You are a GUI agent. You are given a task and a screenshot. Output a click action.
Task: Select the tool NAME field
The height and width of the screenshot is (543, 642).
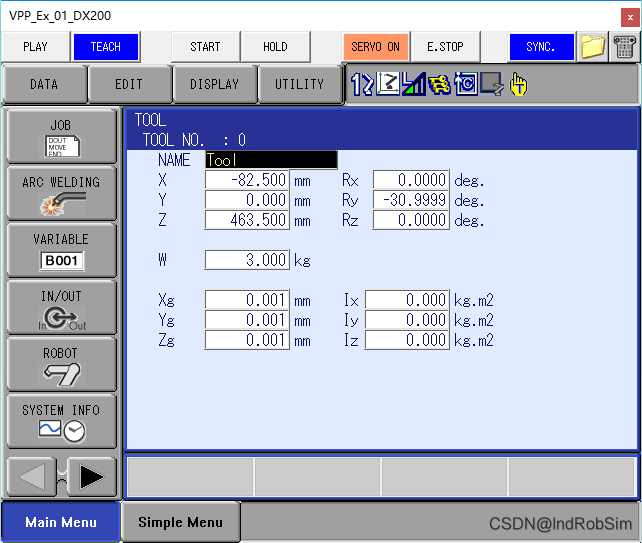(271, 160)
